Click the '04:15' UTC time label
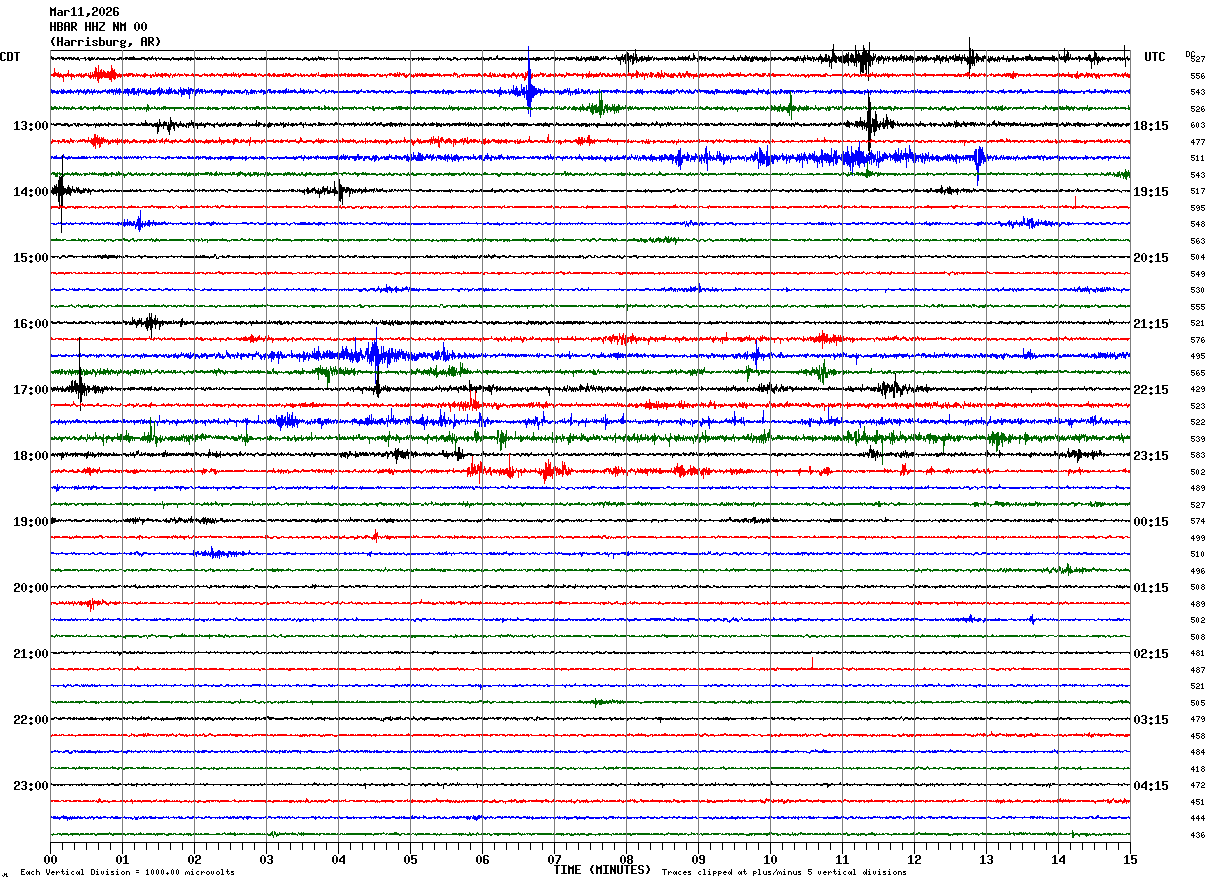The height and width of the screenshot is (886, 1210). pyautogui.click(x=1151, y=786)
